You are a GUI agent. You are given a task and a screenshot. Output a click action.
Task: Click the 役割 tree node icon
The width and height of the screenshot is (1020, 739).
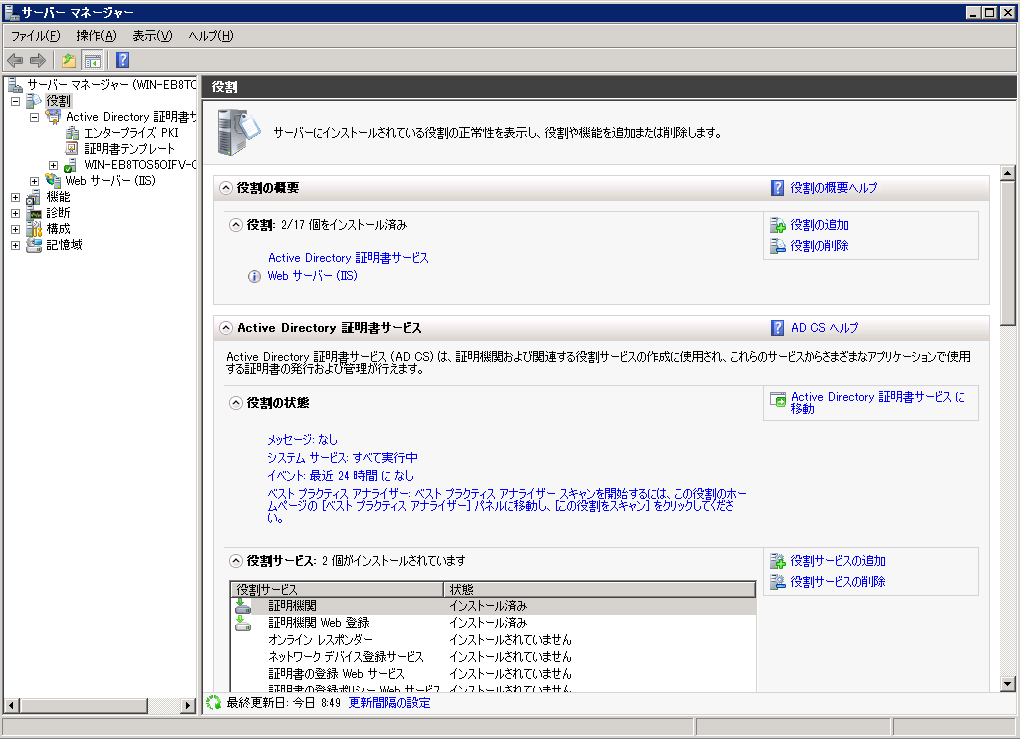(x=34, y=101)
